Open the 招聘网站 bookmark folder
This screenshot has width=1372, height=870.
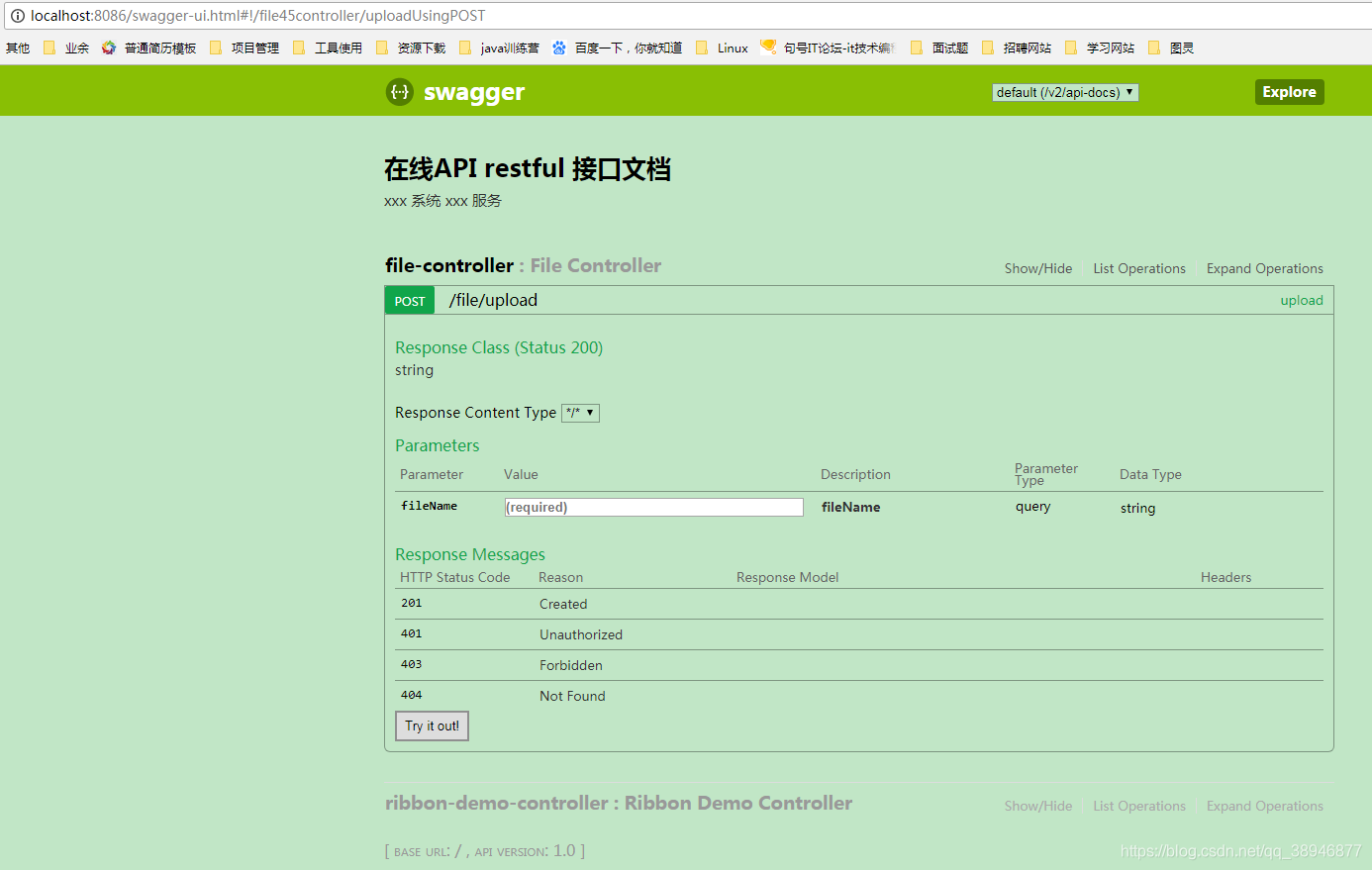pos(1017,48)
